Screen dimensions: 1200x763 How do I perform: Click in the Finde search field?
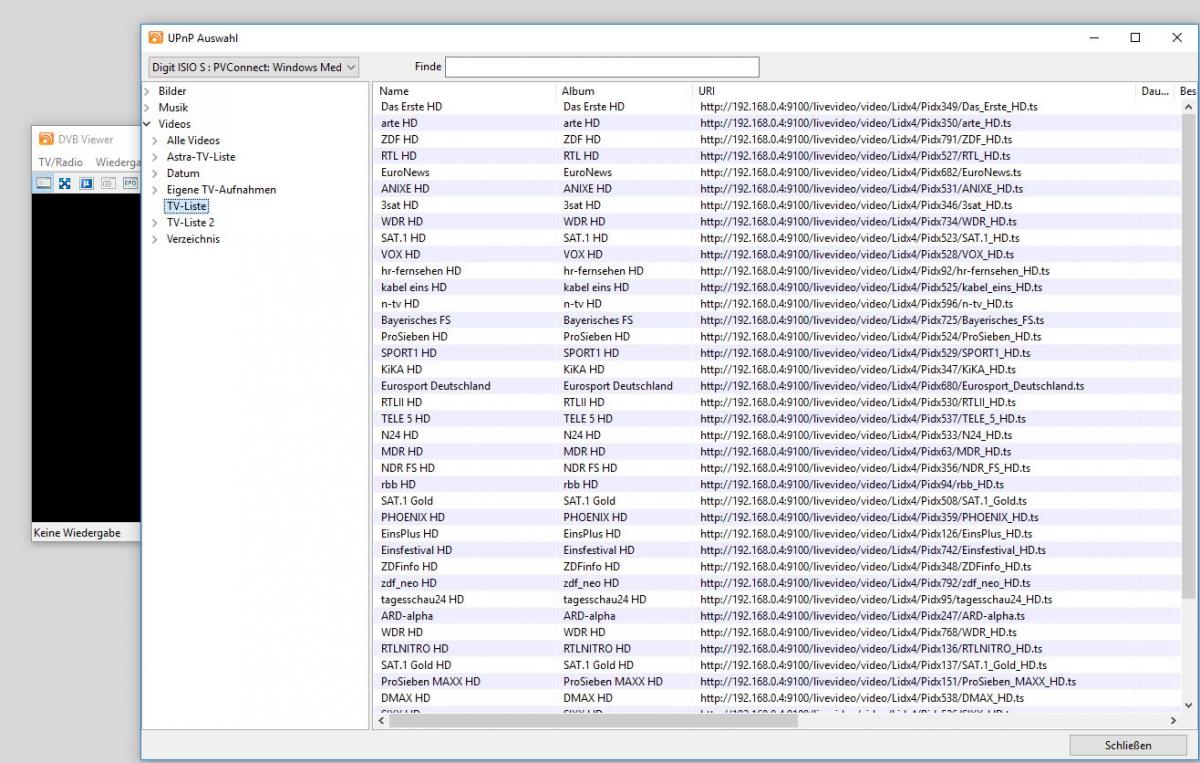click(601, 67)
